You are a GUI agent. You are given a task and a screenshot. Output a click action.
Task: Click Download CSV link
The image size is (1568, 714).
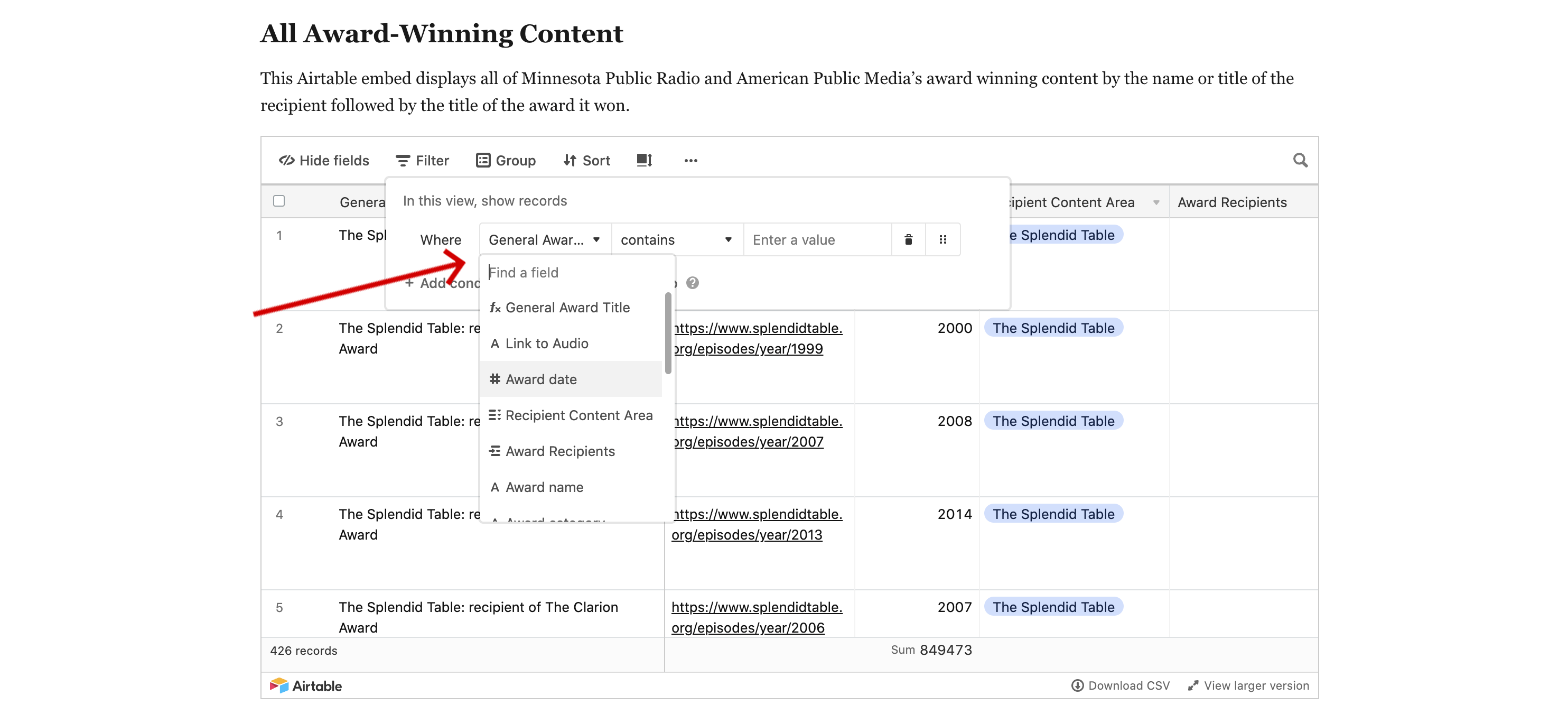point(1120,686)
